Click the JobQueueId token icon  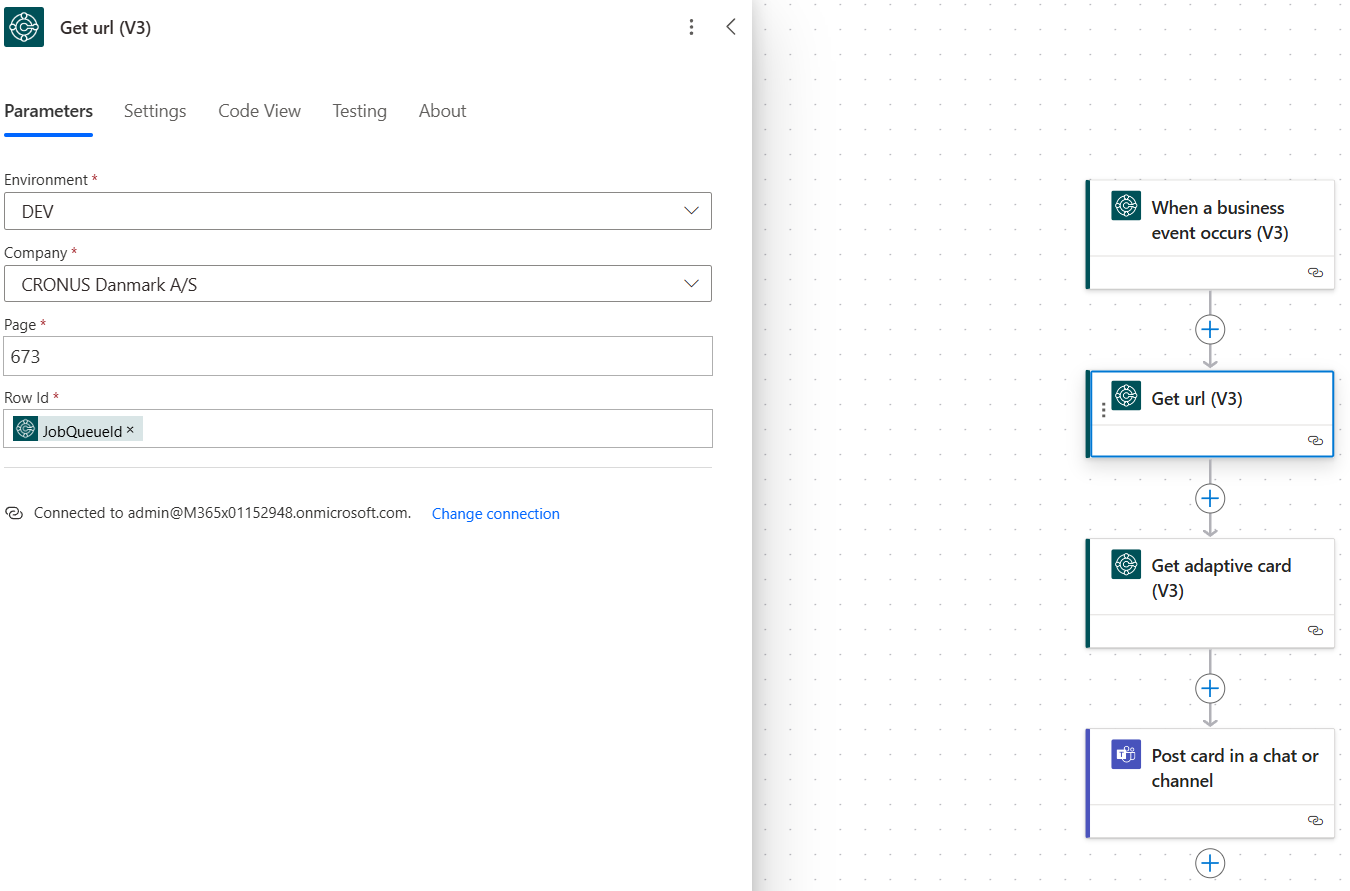coord(26,429)
